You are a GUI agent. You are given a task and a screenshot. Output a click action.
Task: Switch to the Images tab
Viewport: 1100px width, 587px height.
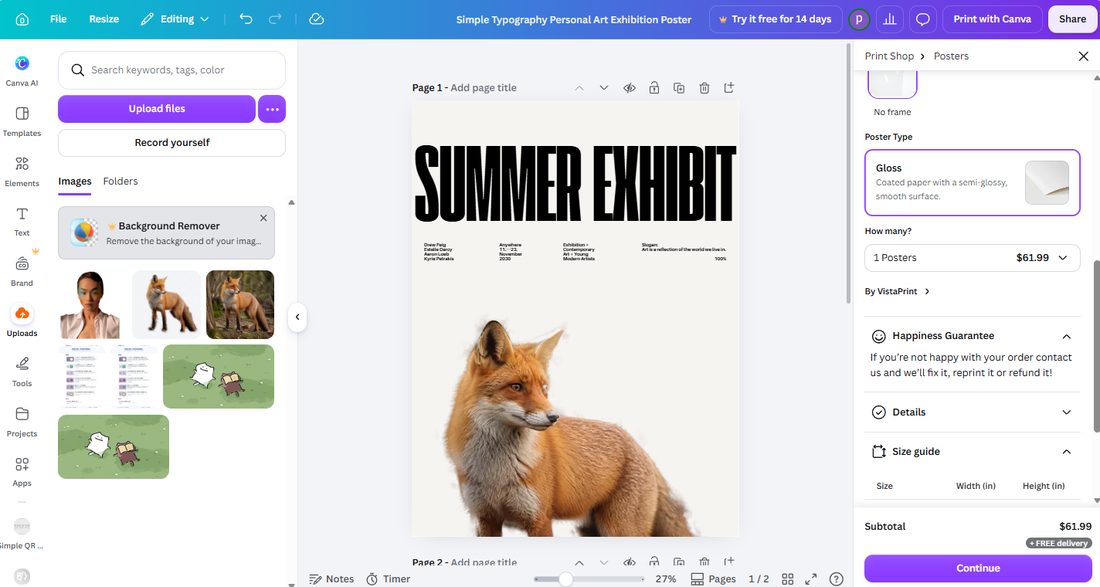click(x=74, y=181)
